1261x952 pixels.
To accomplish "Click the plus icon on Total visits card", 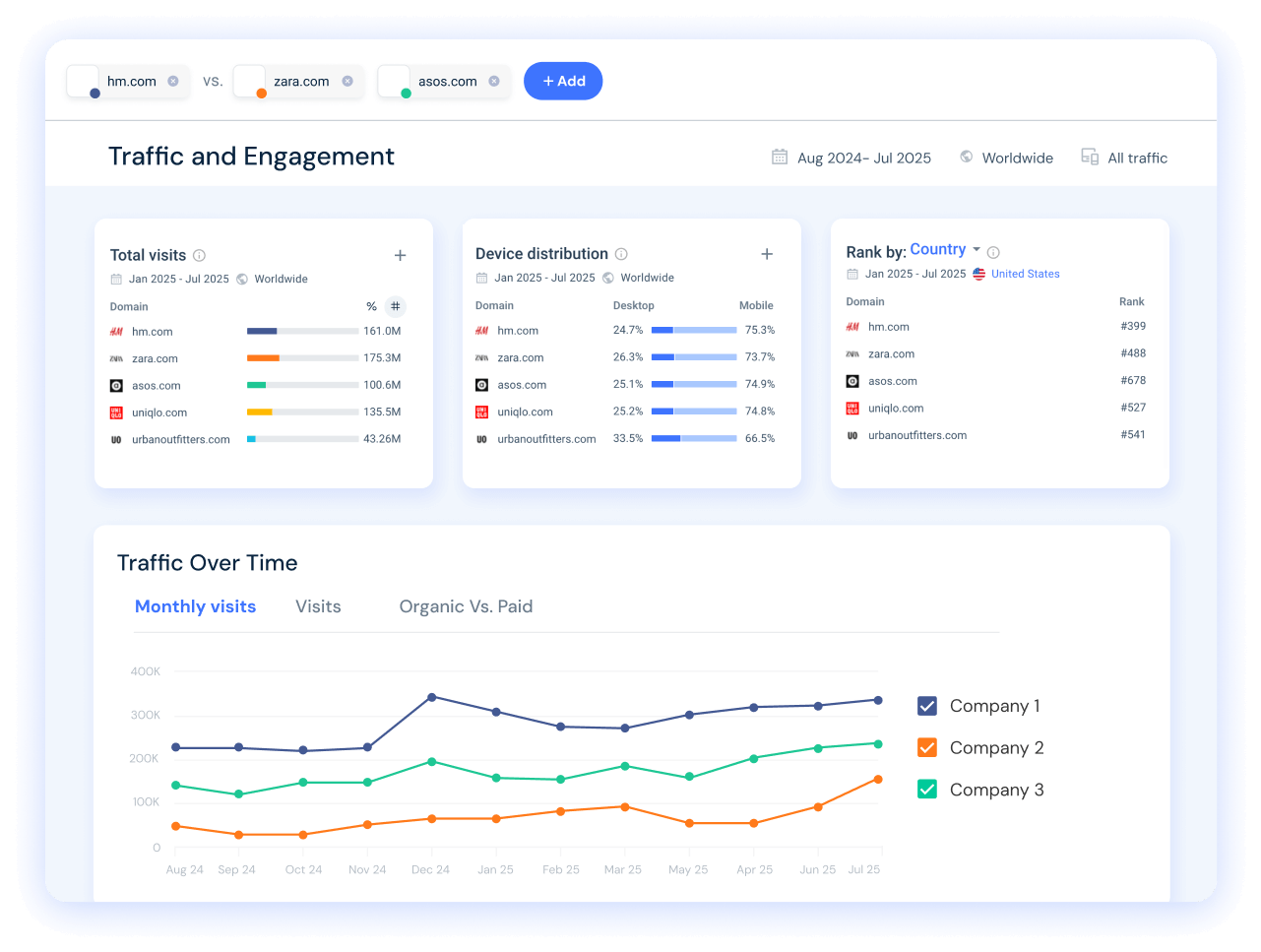I will tap(401, 255).
